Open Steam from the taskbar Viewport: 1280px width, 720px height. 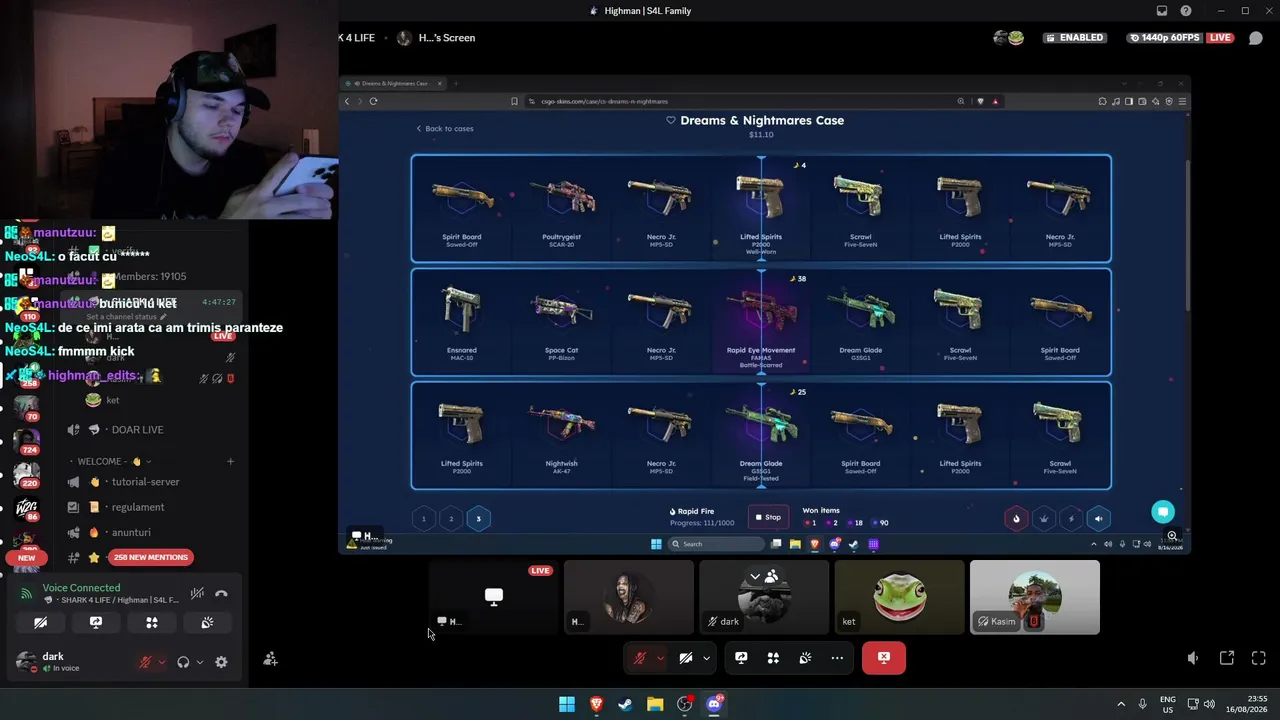coord(625,704)
